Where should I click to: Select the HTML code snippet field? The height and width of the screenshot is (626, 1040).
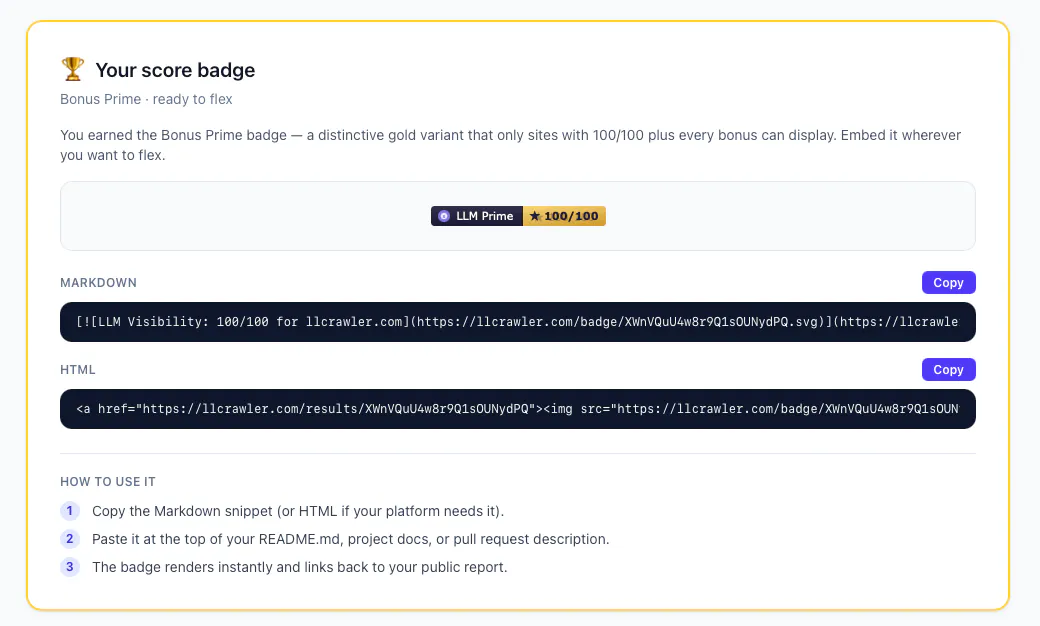point(517,409)
